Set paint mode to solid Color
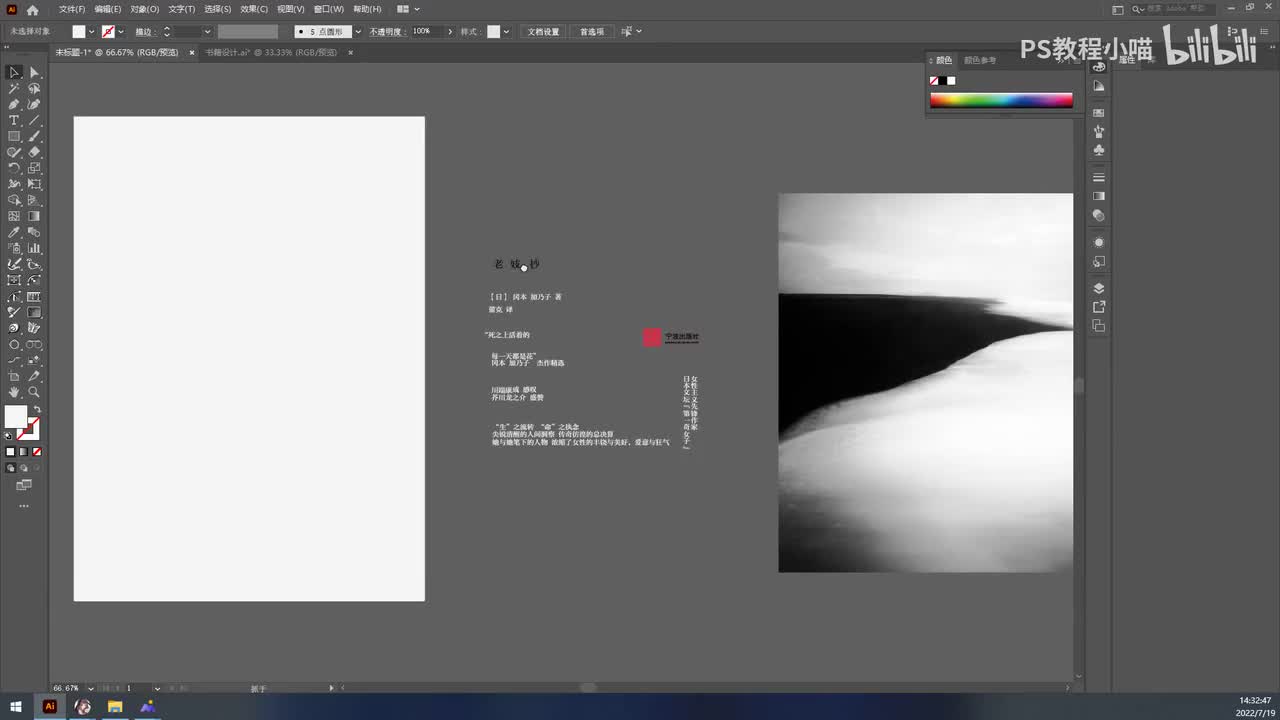Viewport: 1280px width, 720px height. click(11, 452)
